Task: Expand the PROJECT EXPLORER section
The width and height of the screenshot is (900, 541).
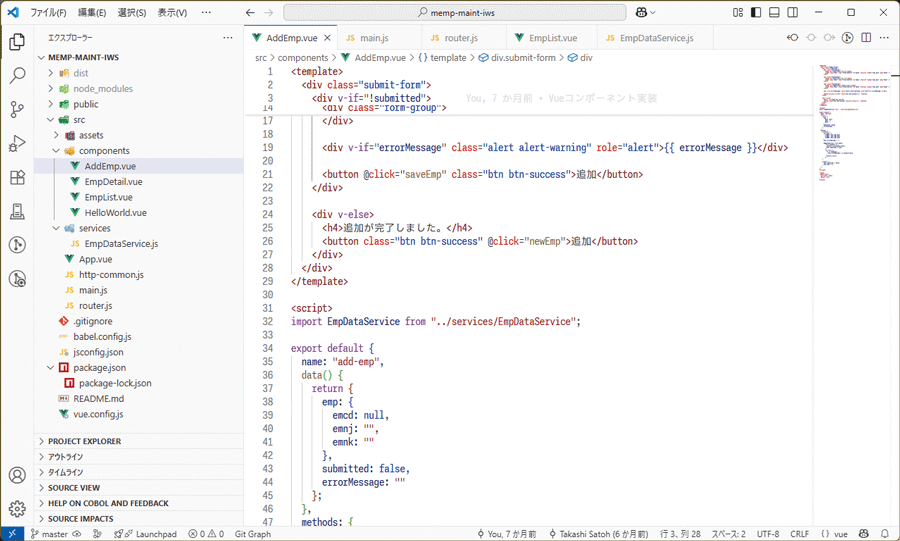Action: point(84,441)
